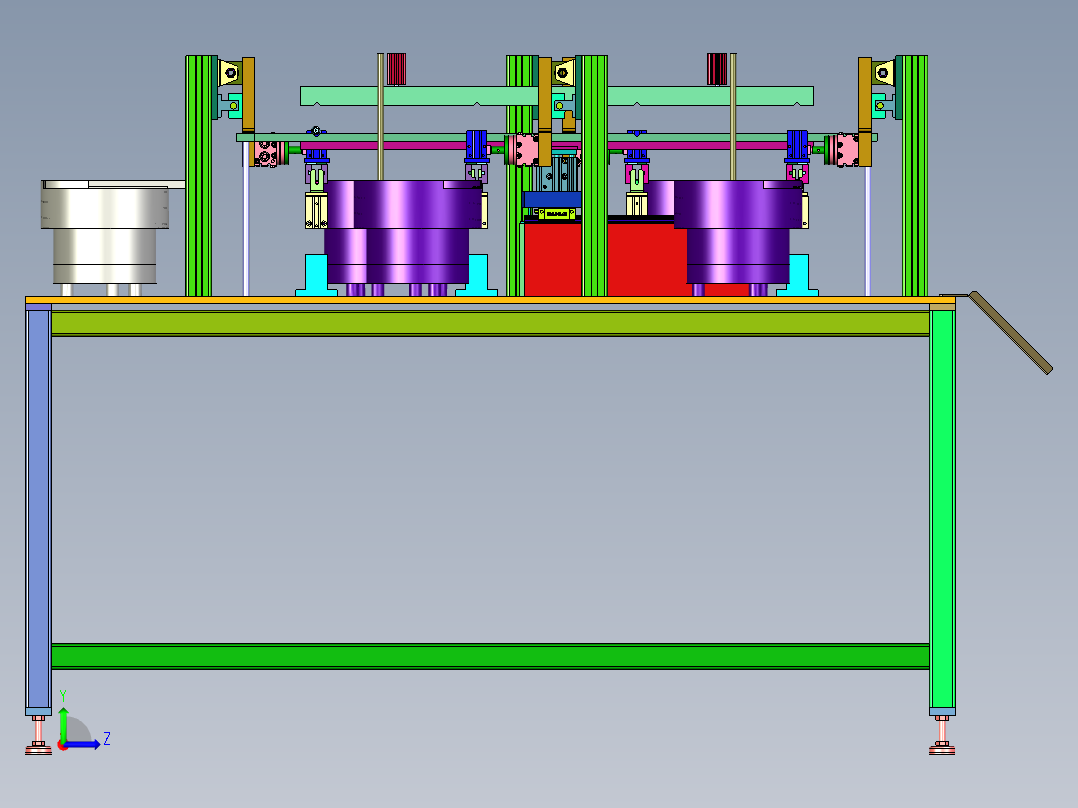Select the blue left table leg
The image size is (1078, 808).
(x=38, y=510)
